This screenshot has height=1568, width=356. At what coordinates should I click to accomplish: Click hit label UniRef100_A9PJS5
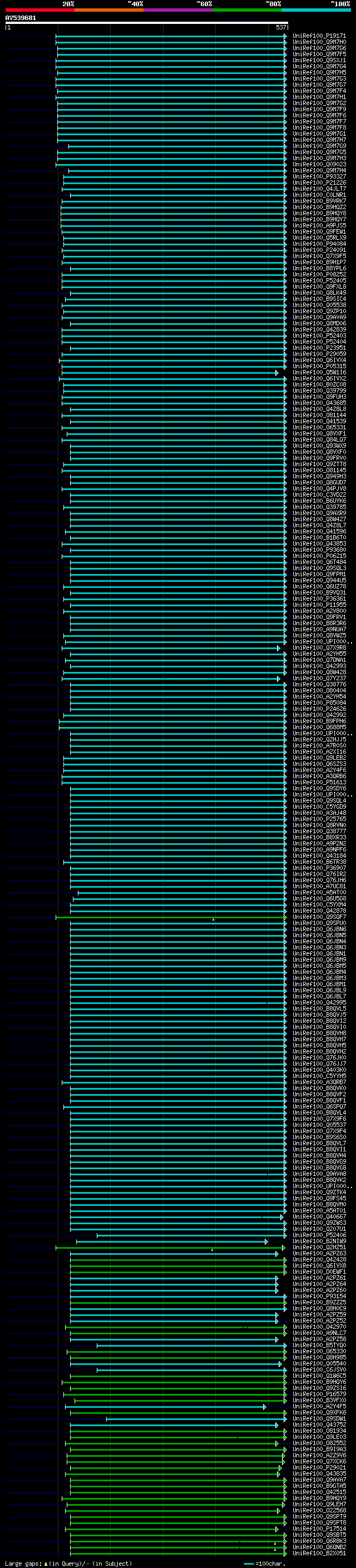(x=319, y=226)
